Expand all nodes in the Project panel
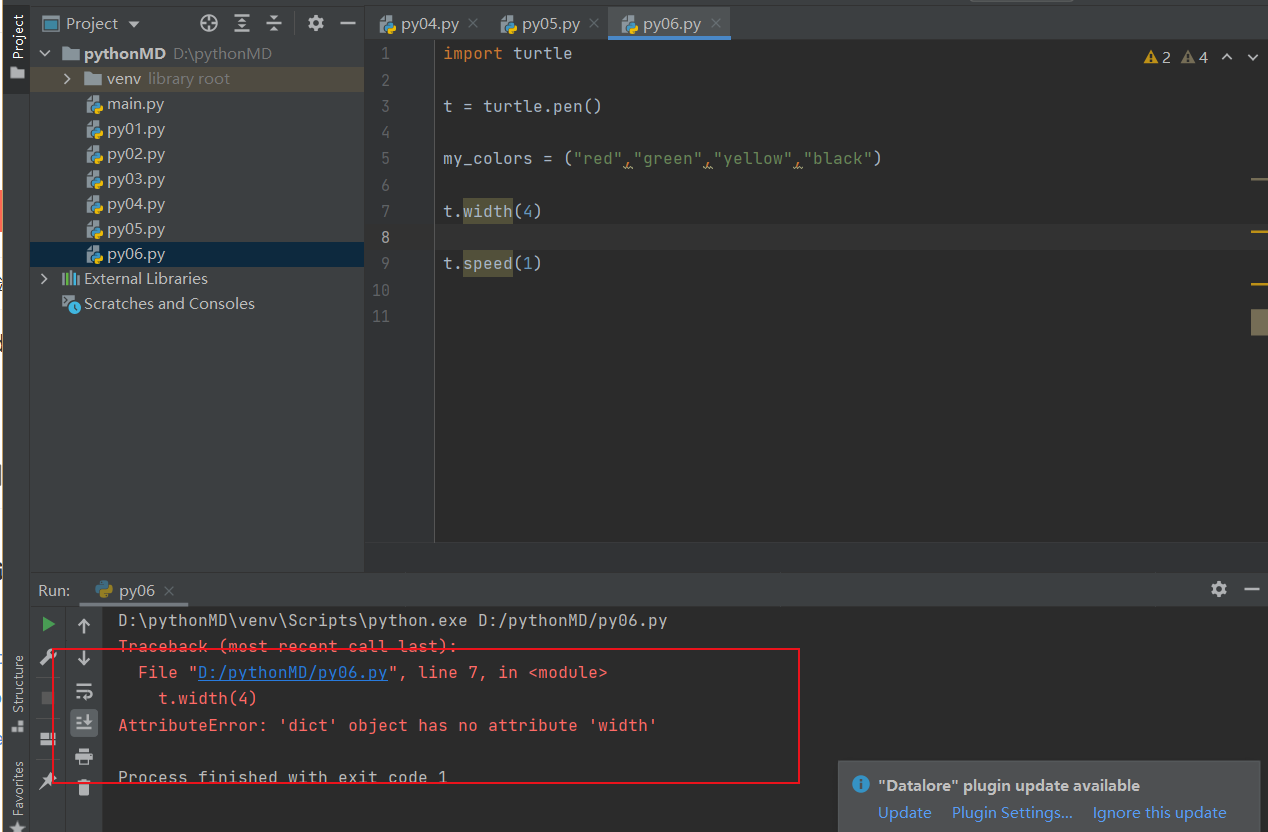1268x832 pixels. click(242, 23)
